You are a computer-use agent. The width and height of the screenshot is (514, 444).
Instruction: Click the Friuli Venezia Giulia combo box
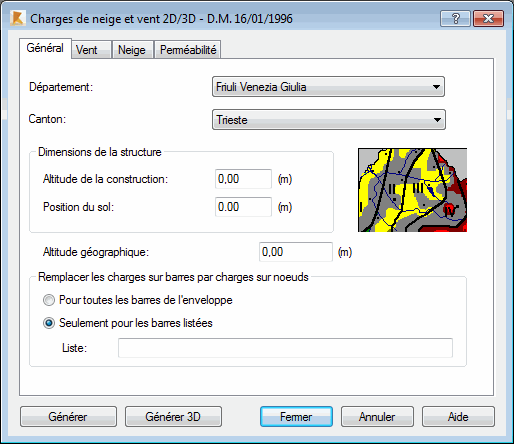click(328, 87)
